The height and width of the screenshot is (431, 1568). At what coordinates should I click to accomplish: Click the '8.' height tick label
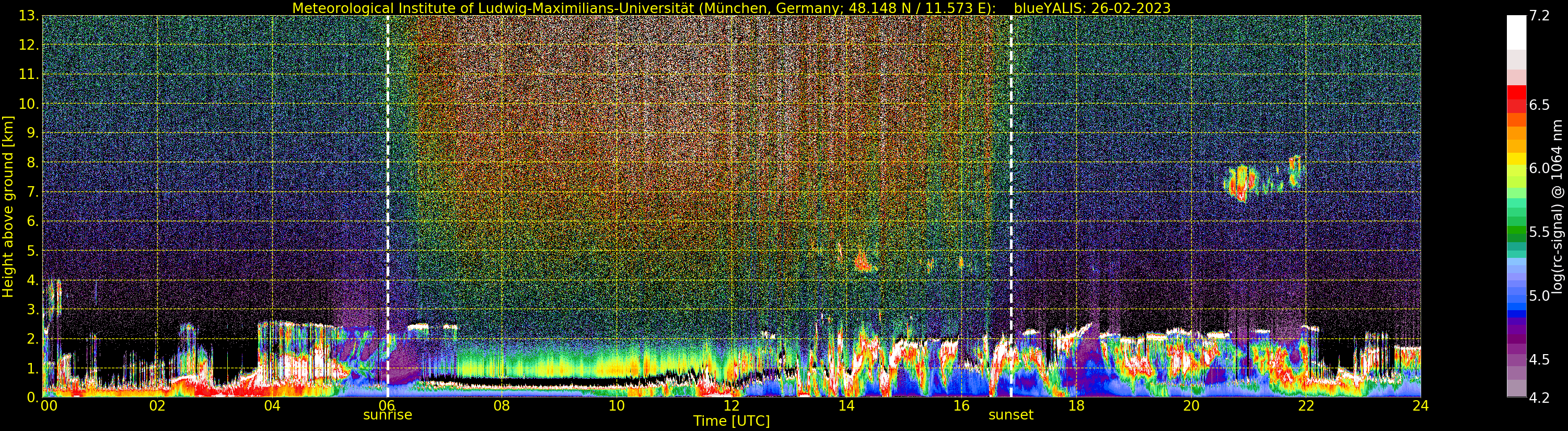(x=33, y=163)
